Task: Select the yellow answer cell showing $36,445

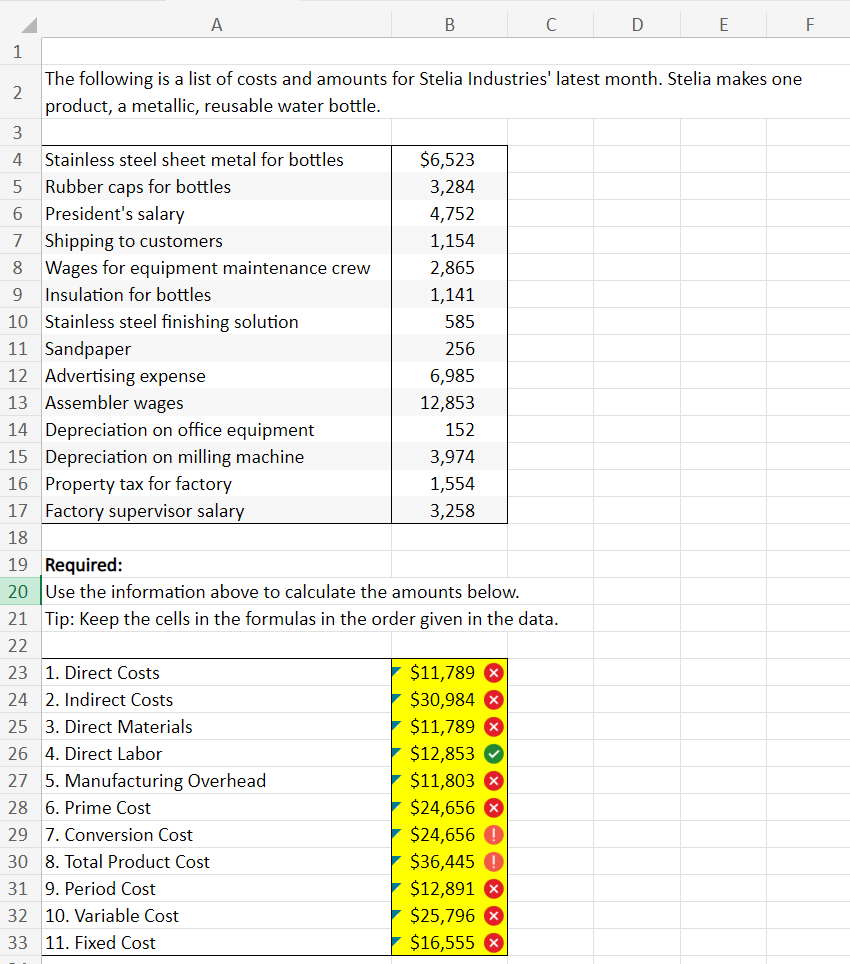Action: 449,862
